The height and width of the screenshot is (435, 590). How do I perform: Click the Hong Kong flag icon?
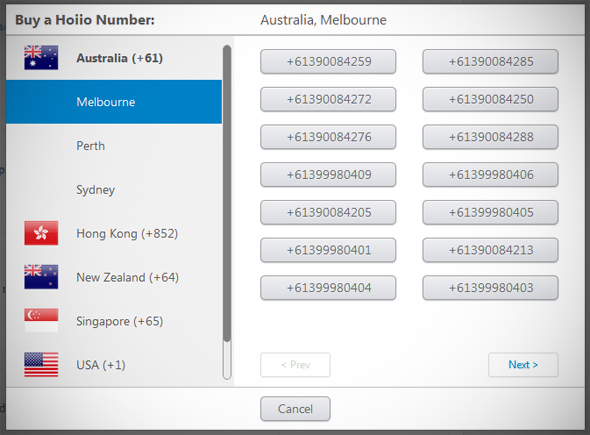pos(41,233)
